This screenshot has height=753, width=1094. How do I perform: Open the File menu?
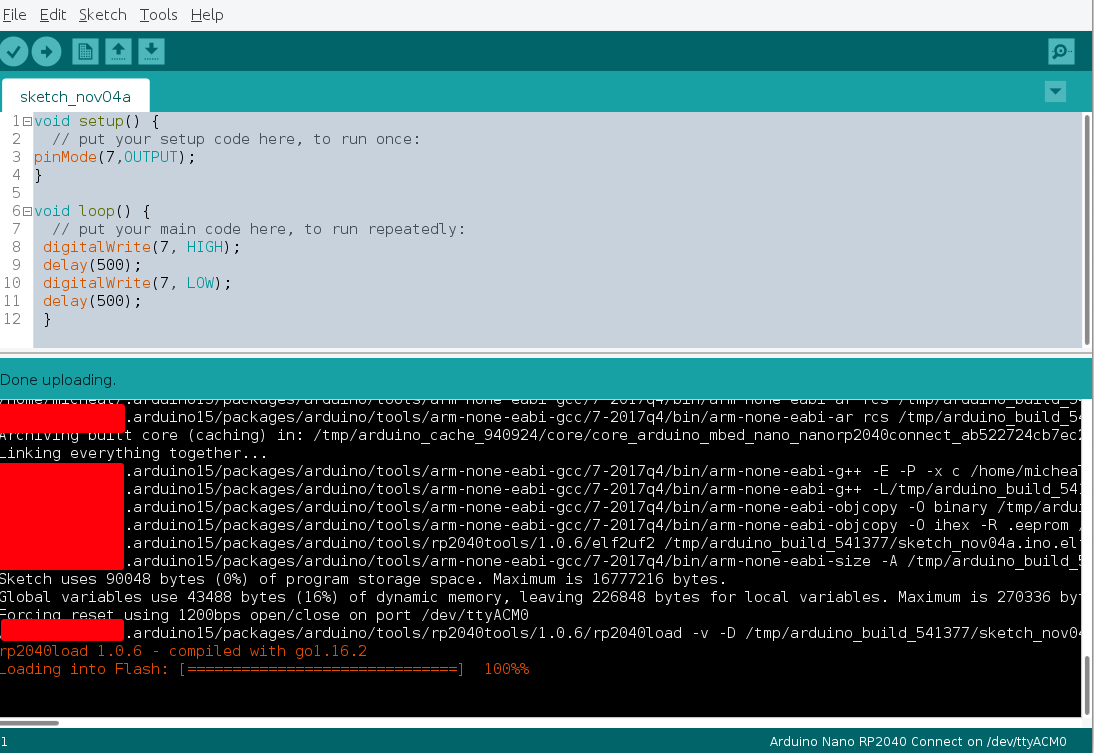click(15, 14)
